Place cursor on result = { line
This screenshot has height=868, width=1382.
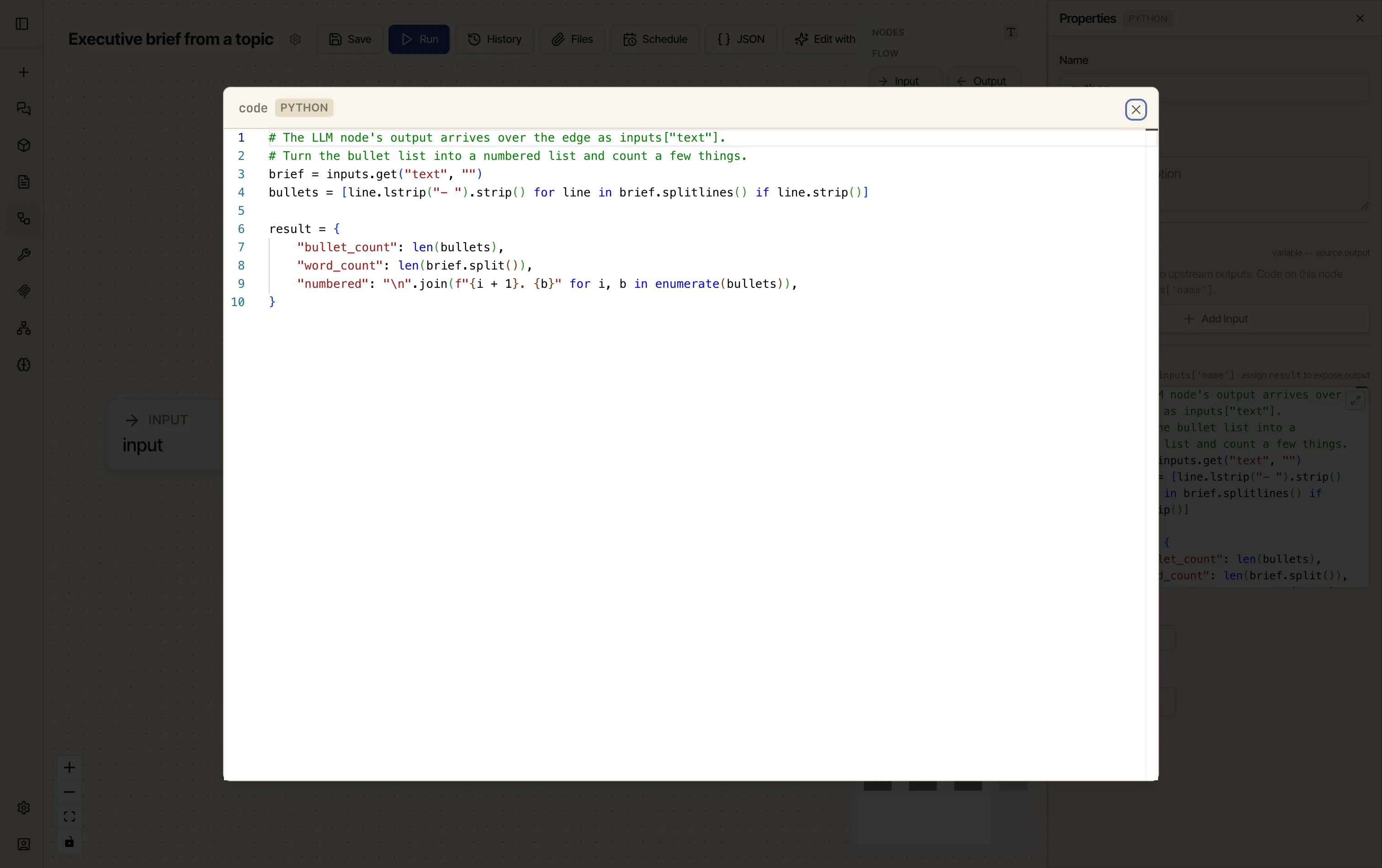(304, 229)
